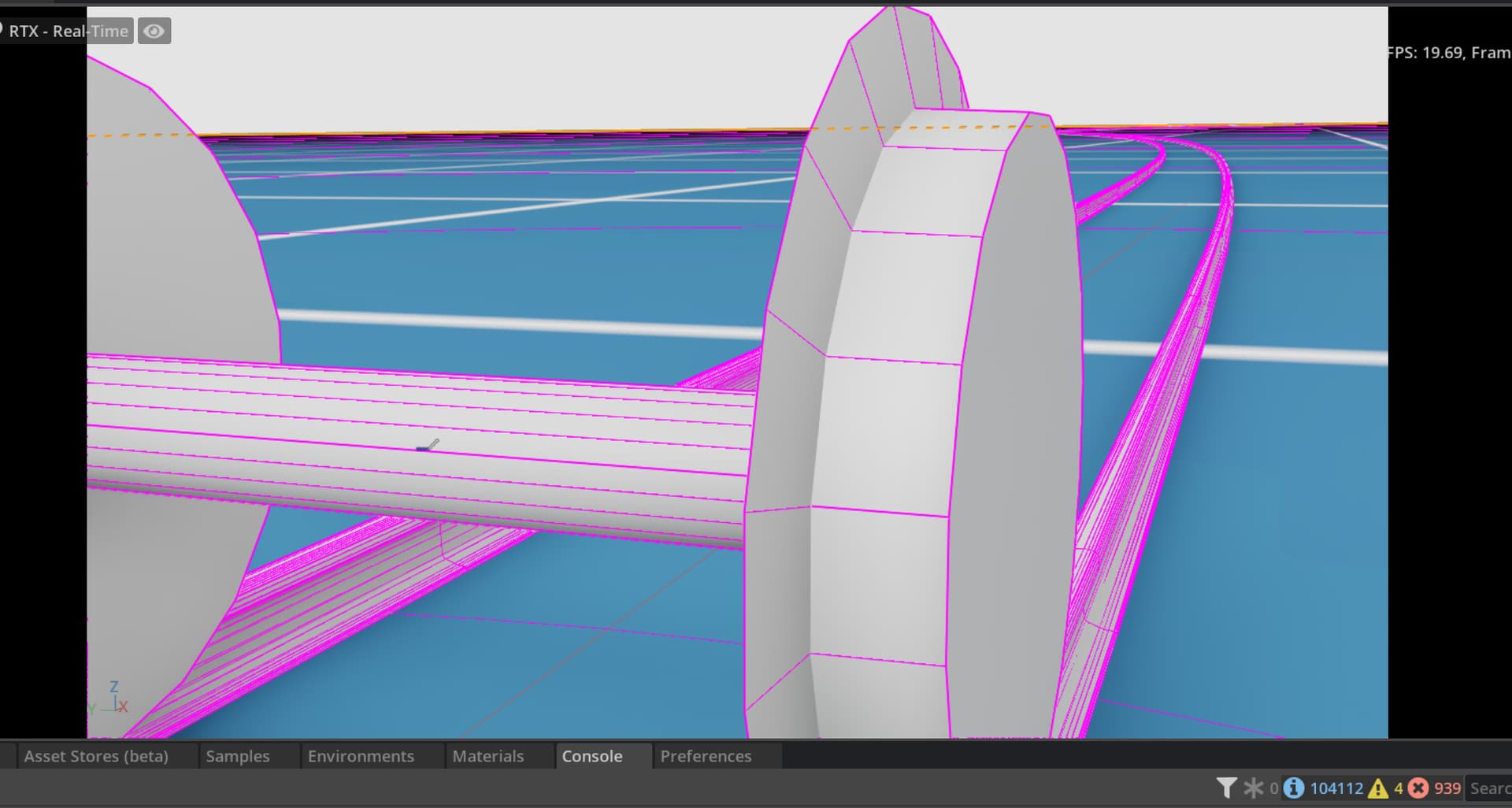Click the activity asterisk icon

click(x=1254, y=788)
